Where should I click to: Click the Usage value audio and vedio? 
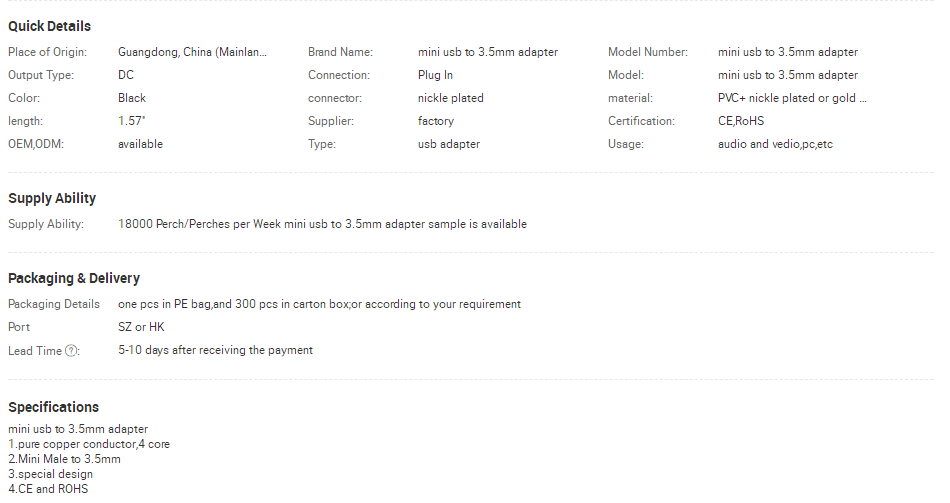775,144
